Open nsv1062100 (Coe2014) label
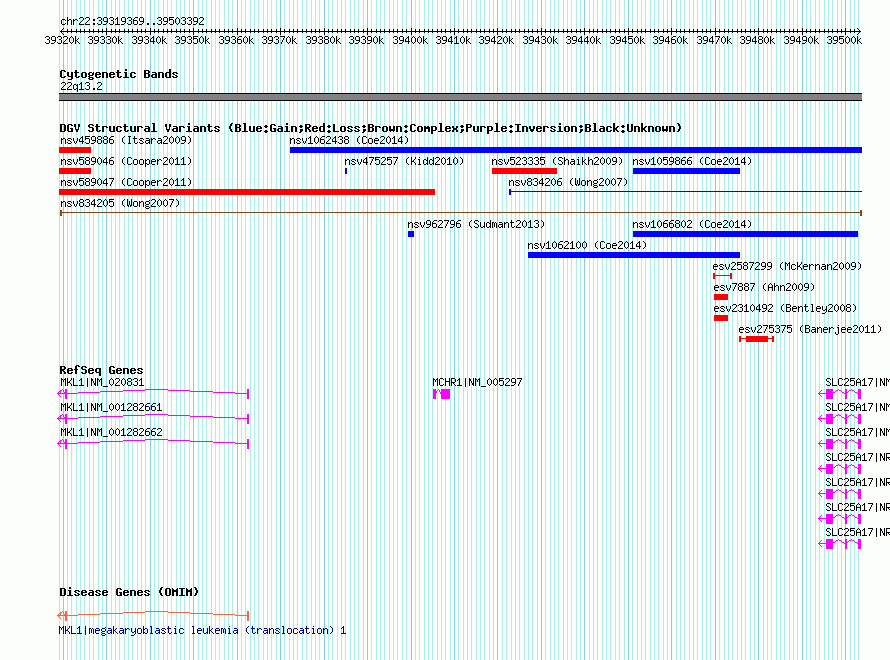The height and width of the screenshot is (660, 890). pos(587,245)
